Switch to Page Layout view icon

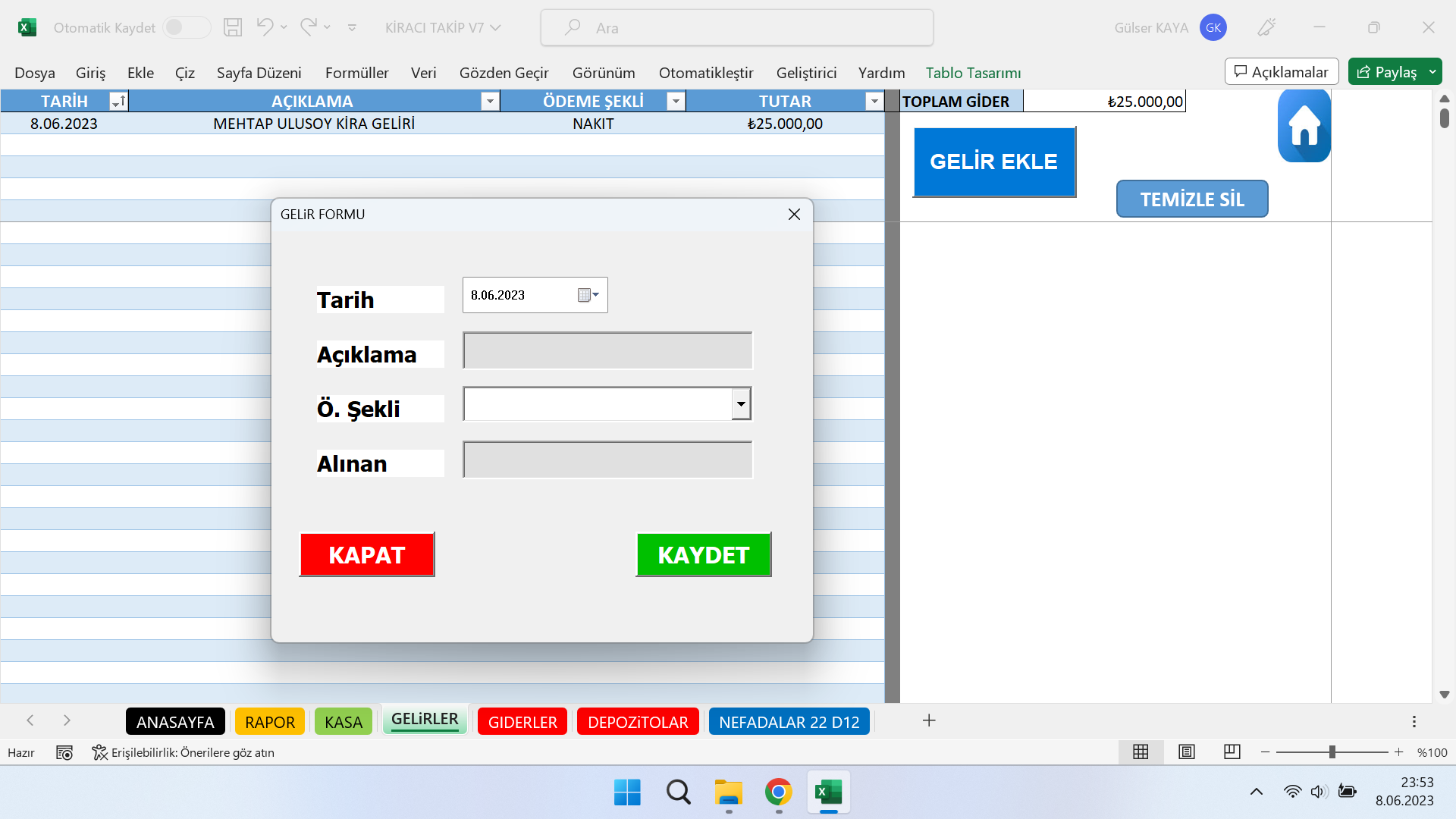(x=1186, y=752)
